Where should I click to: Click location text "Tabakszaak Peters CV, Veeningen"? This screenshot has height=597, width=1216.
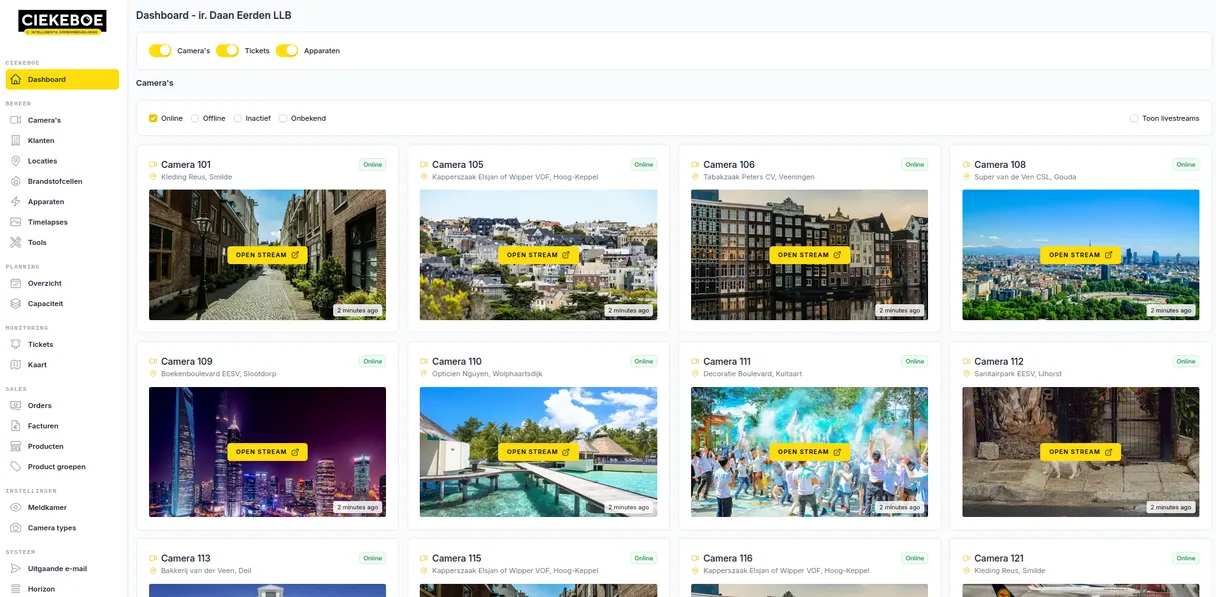click(x=758, y=177)
